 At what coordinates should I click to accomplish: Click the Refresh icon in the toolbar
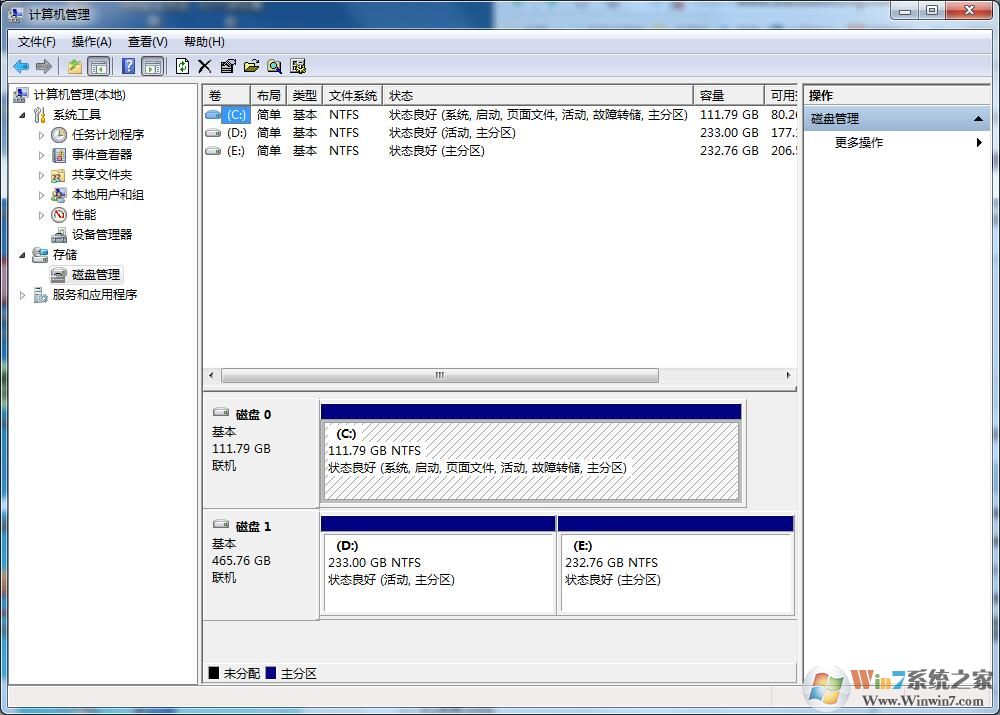coord(182,66)
